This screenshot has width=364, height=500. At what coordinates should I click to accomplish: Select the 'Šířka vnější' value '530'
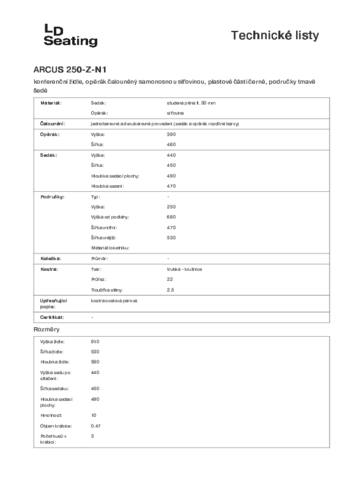point(171,238)
